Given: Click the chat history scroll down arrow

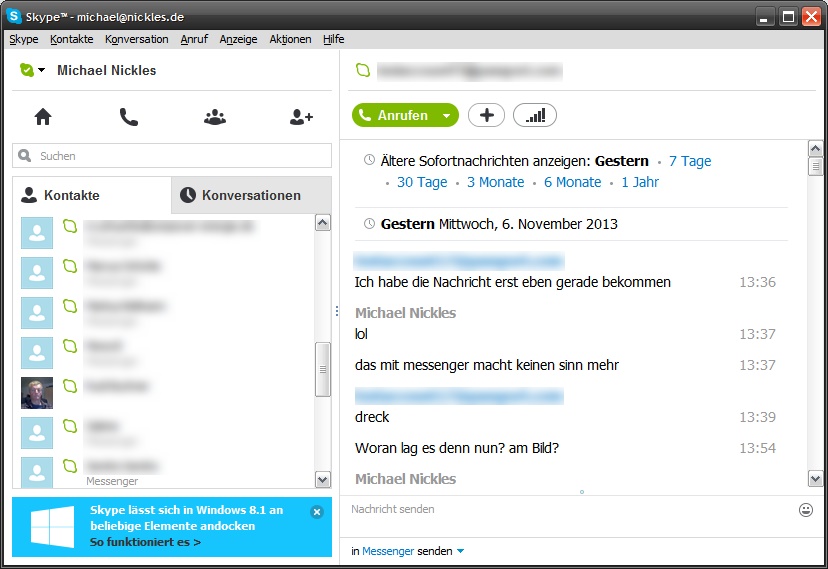Looking at the screenshot, I should tap(815, 479).
